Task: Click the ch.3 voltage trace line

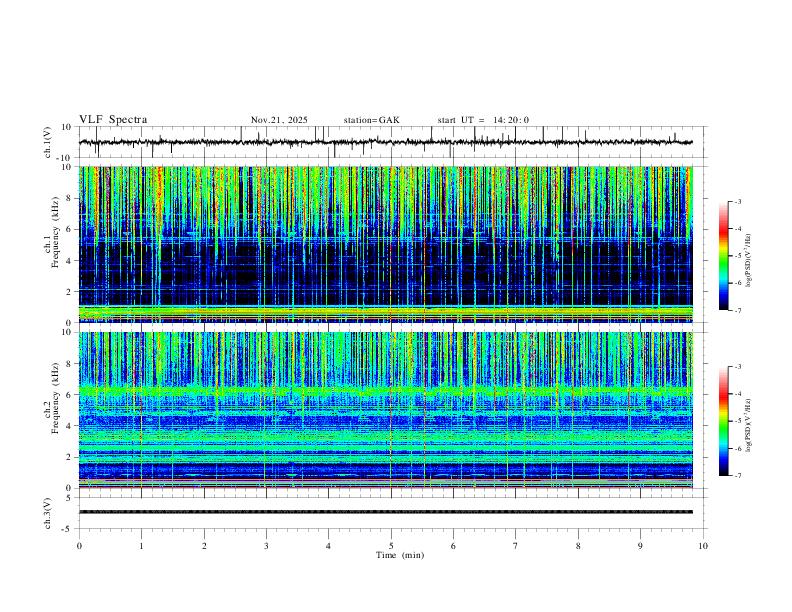Action: pyautogui.click(x=386, y=512)
